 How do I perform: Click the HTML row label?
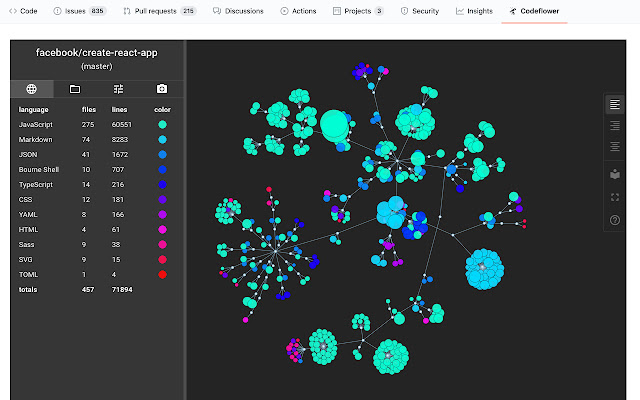[28, 229]
